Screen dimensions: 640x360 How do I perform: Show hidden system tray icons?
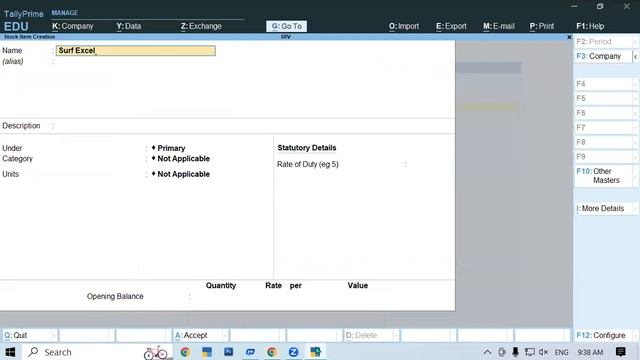[487, 352]
